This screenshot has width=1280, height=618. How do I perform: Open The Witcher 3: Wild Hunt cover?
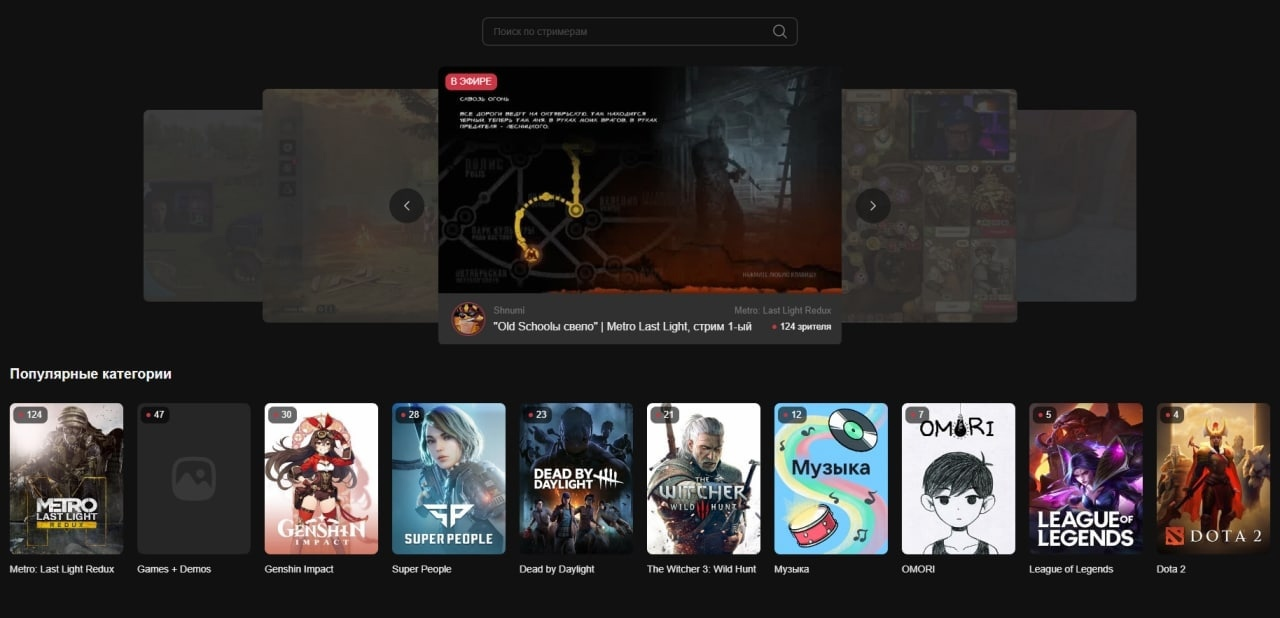704,479
